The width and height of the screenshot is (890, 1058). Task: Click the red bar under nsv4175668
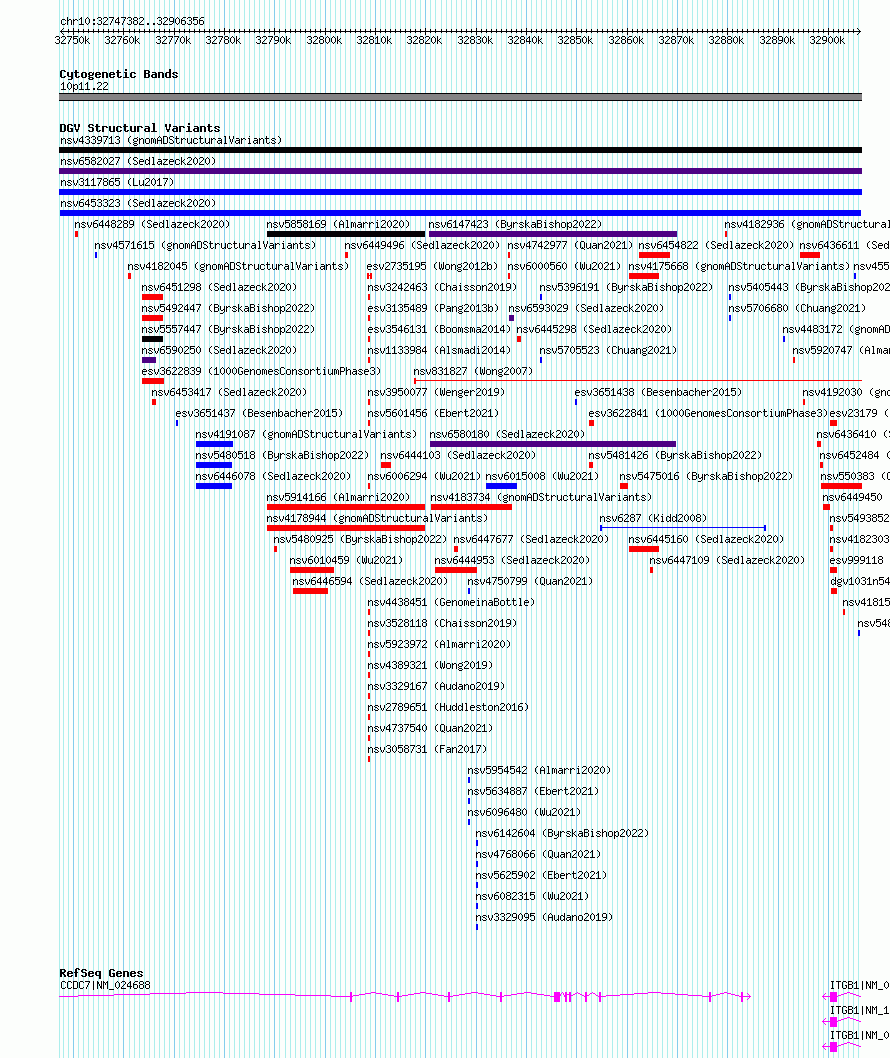point(644,276)
